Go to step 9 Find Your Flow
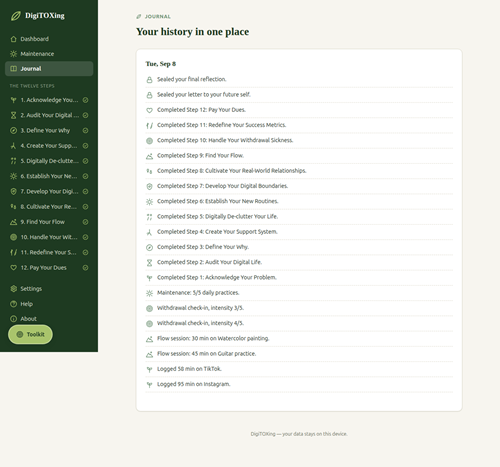Viewport: 500px width, 467px height. [x=49, y=222]
